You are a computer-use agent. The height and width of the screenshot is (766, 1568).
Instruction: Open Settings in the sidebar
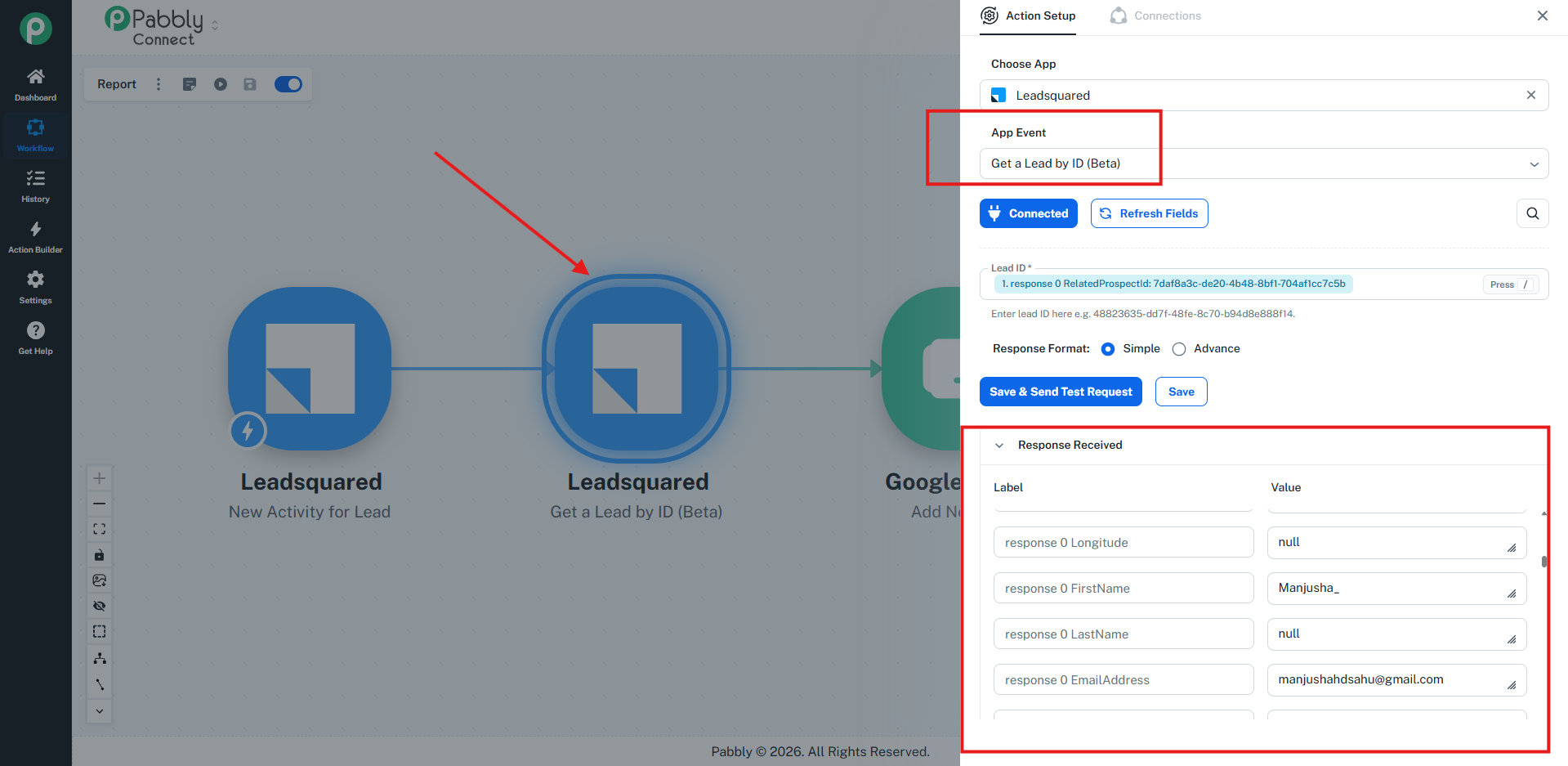pos(35,288)
